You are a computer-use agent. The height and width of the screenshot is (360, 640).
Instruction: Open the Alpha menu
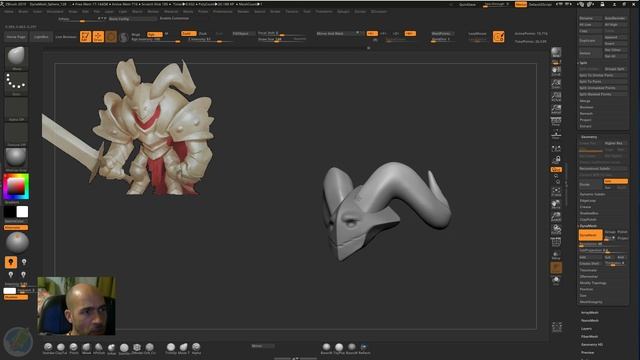9,12
